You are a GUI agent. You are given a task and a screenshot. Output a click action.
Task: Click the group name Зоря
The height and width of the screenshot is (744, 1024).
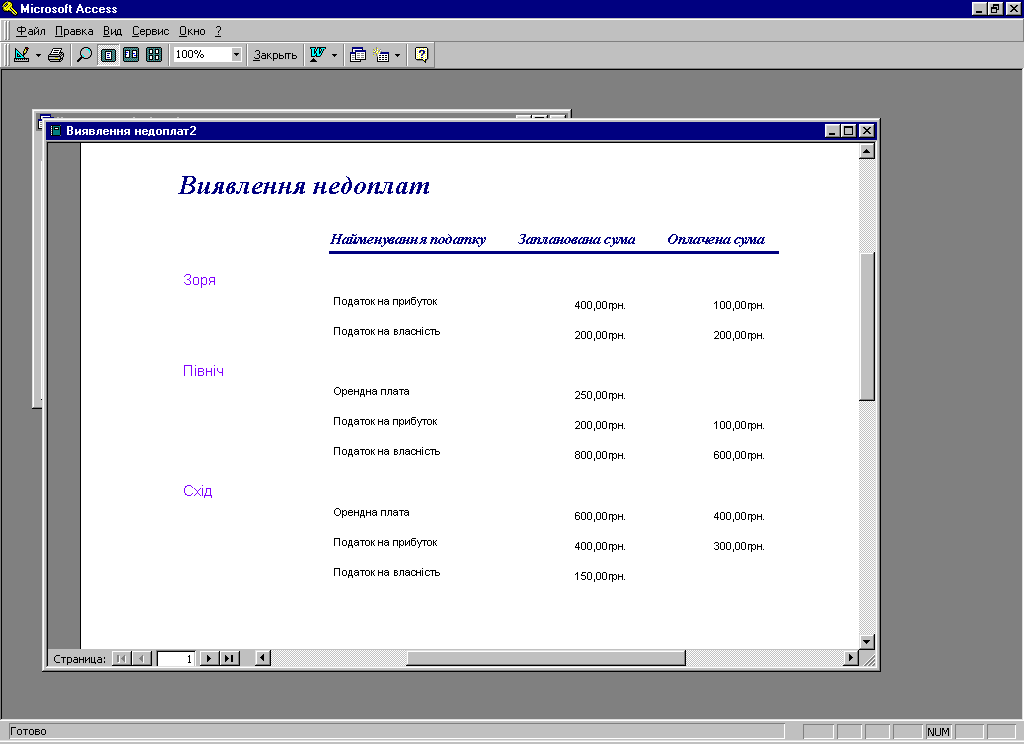click(199, 280)
